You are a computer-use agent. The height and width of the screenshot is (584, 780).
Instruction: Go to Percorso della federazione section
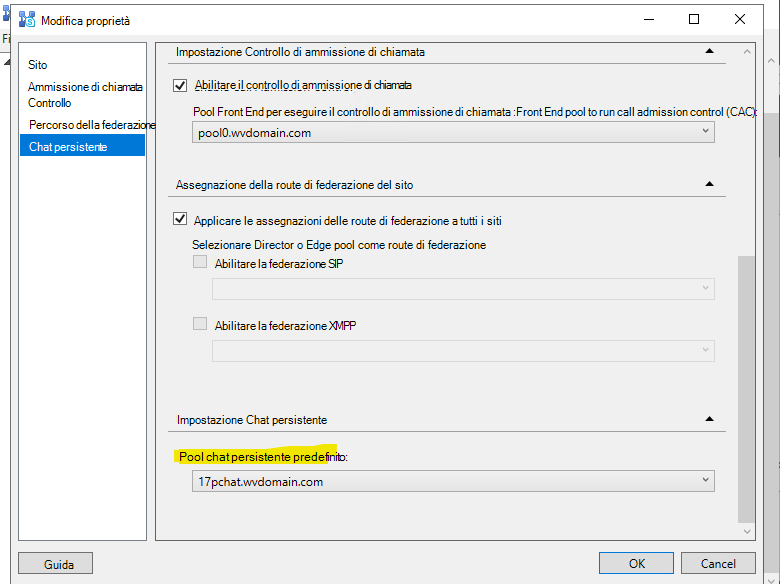tap(92, 125)
